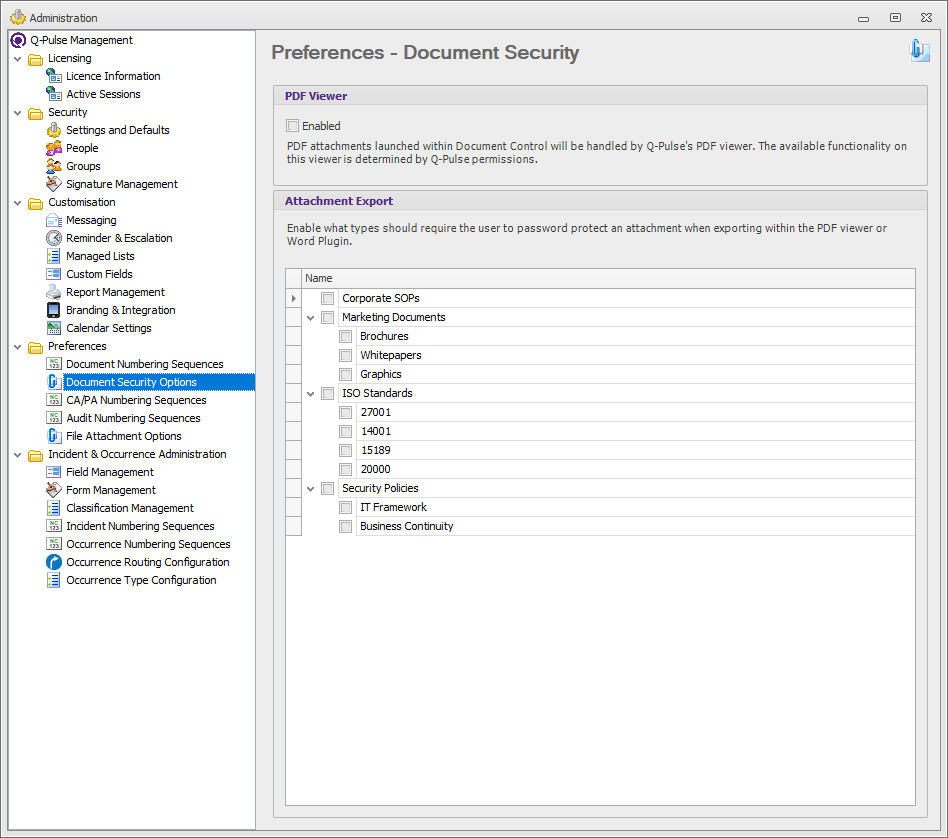
Task: Check the 15189 checkbox
Action: 346,450
